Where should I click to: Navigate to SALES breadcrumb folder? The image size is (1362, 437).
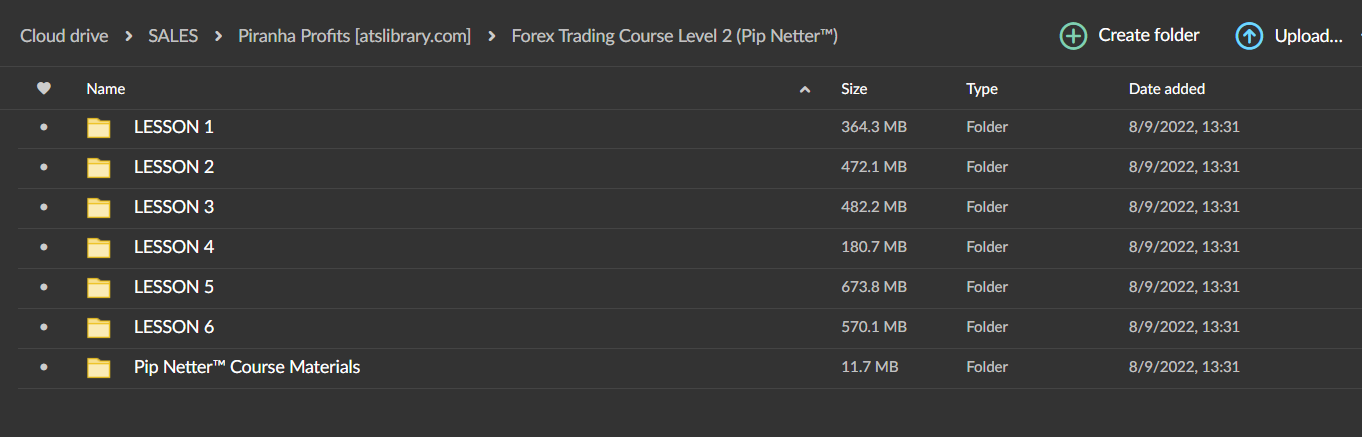[x=173, y=36]
